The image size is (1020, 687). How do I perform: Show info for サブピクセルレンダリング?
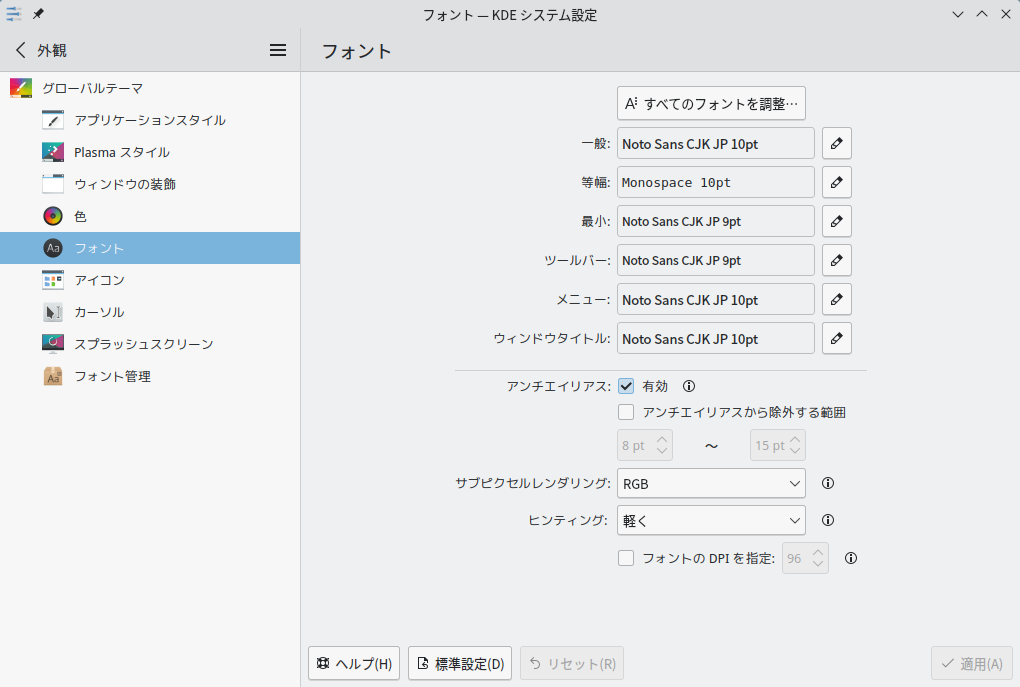click(x=827, y=483)
